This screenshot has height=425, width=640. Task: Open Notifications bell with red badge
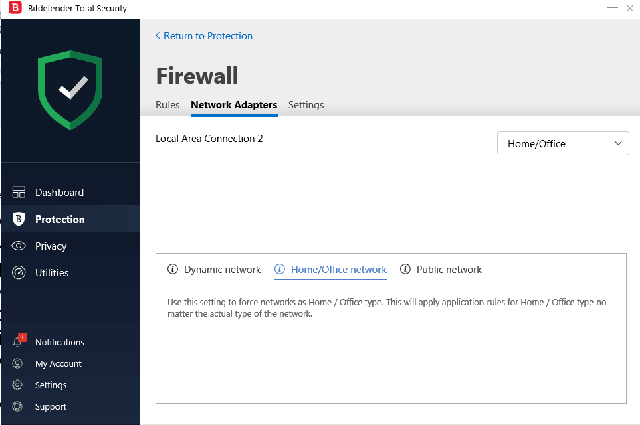click(19, 340)
